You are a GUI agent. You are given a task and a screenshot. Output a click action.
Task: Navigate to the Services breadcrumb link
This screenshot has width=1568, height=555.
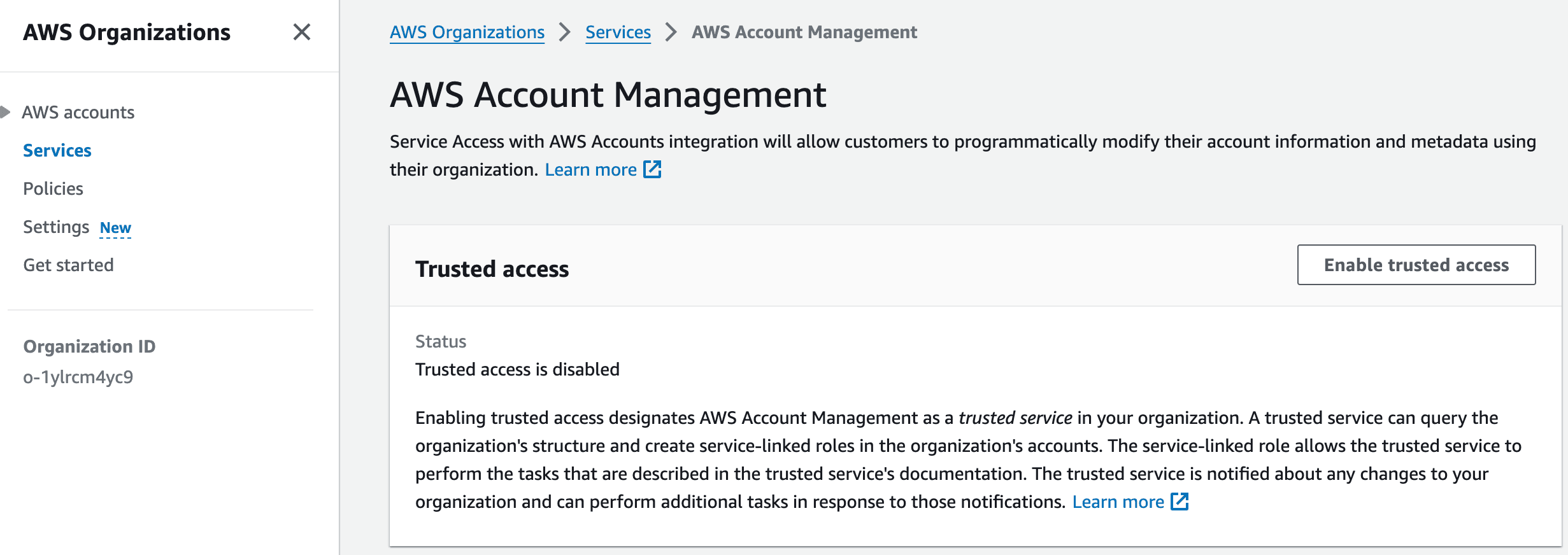618,32
